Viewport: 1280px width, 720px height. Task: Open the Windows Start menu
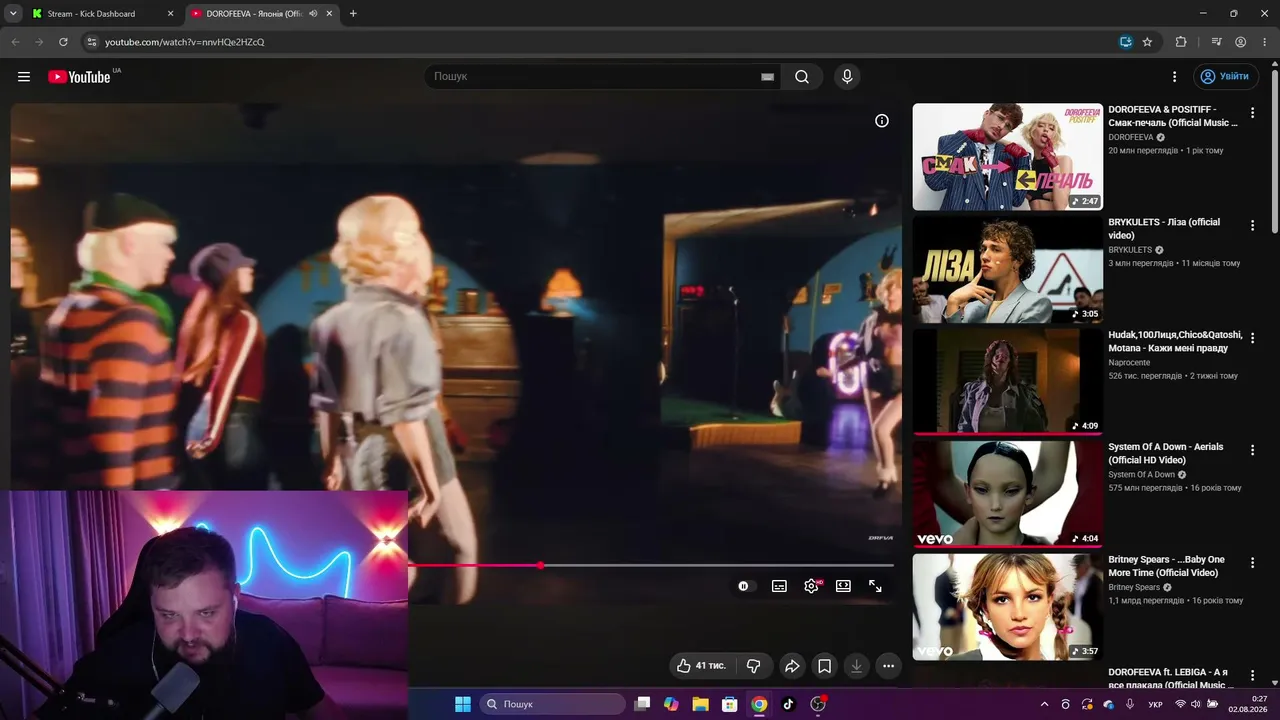click(x=463, y=704)
